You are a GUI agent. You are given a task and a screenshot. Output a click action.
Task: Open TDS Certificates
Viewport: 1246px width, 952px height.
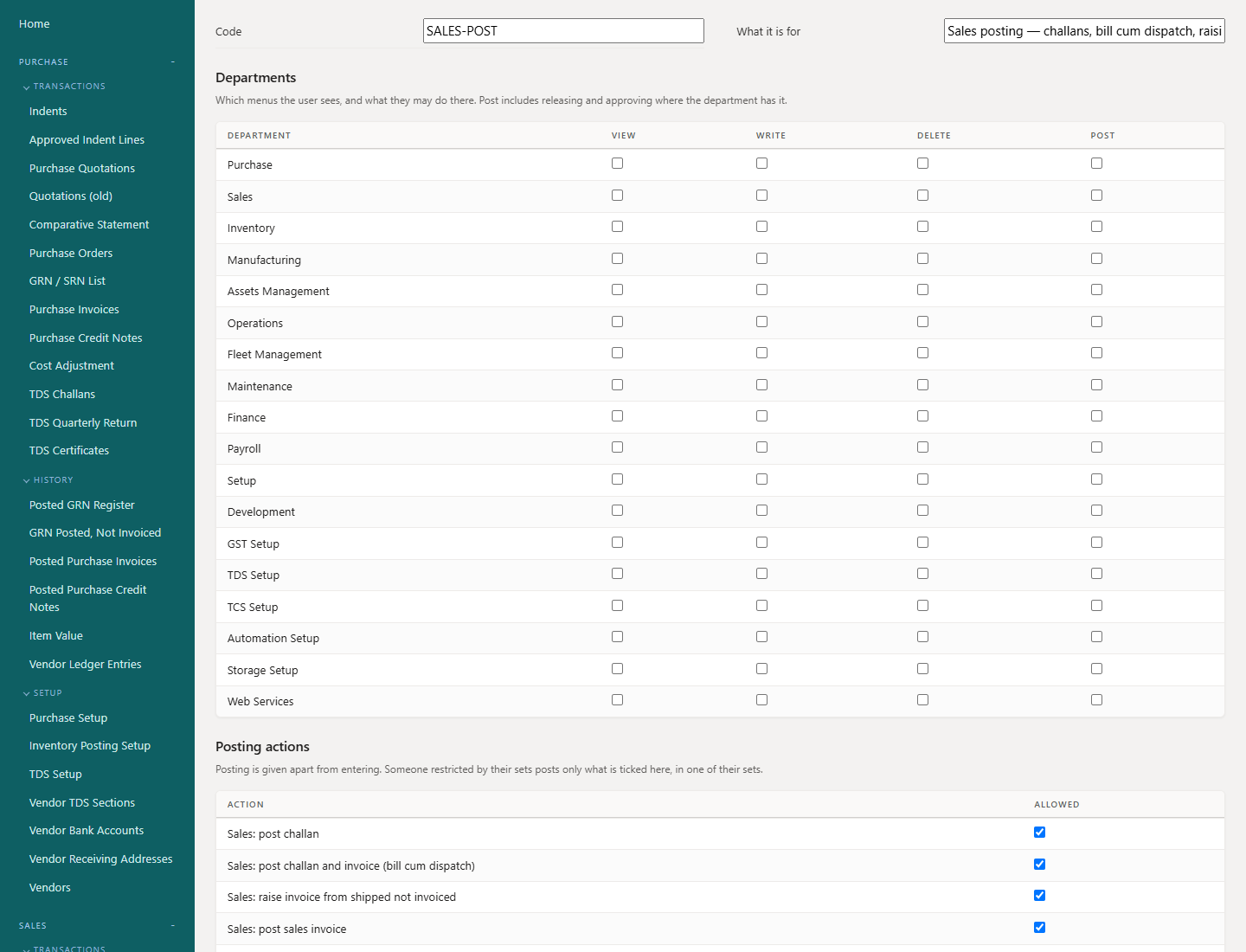pos(69,451)
